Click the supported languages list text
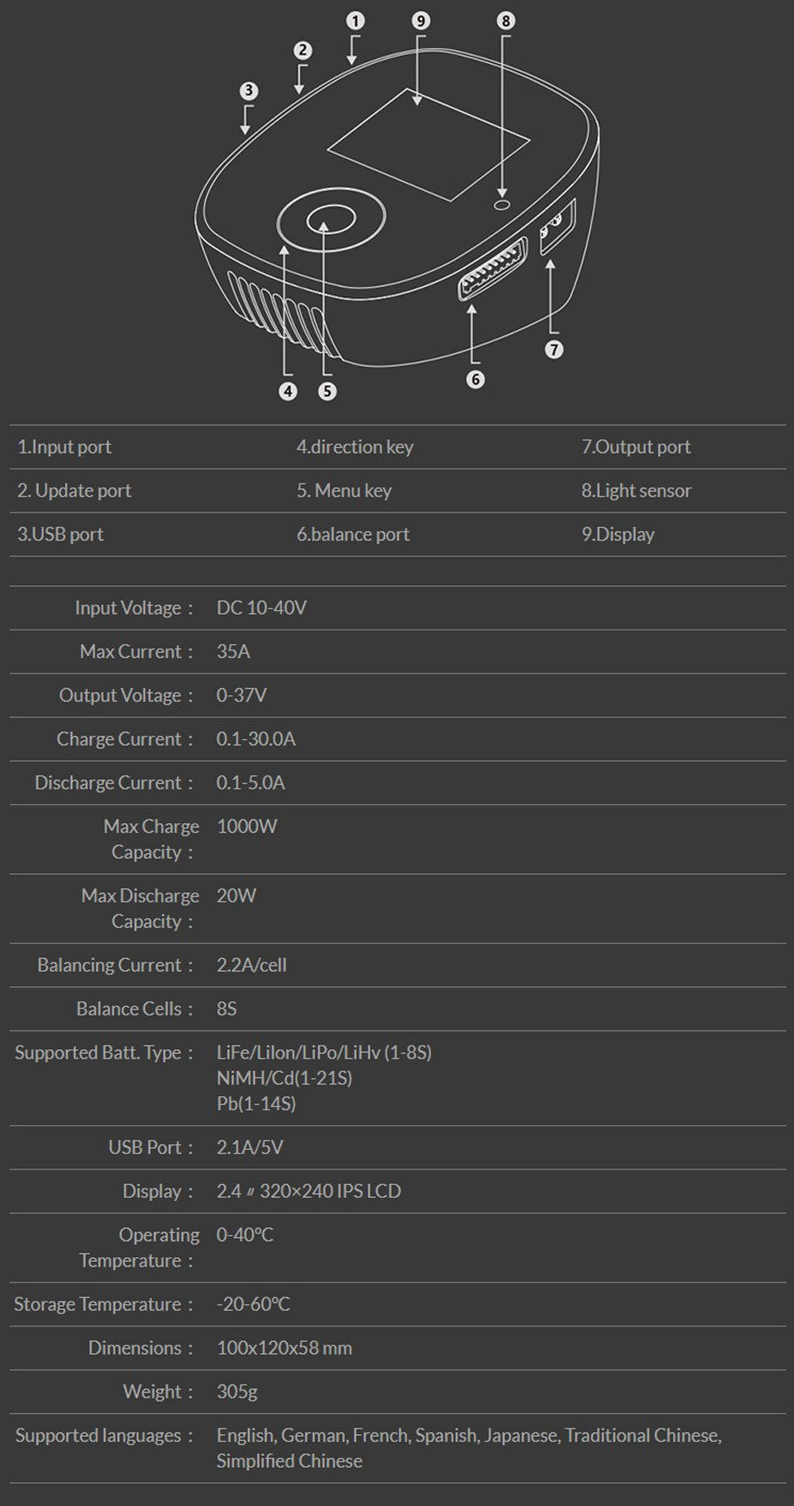 point(469,1448)
